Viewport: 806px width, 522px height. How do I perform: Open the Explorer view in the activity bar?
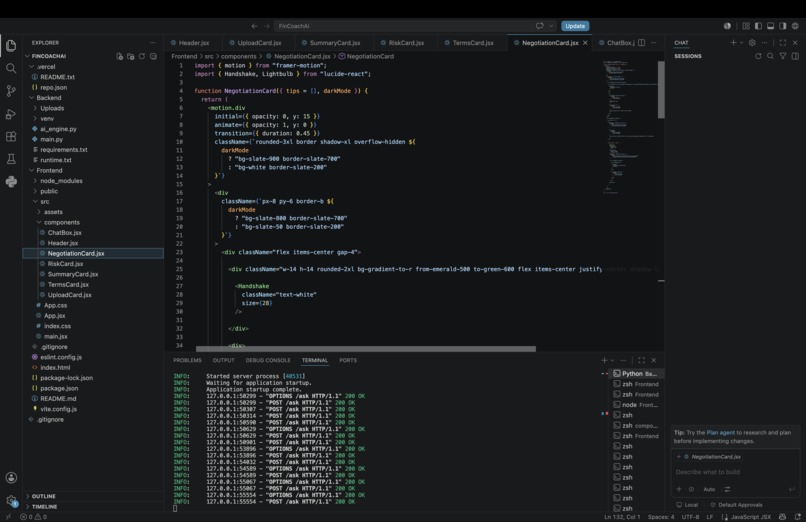coord(11,46)
